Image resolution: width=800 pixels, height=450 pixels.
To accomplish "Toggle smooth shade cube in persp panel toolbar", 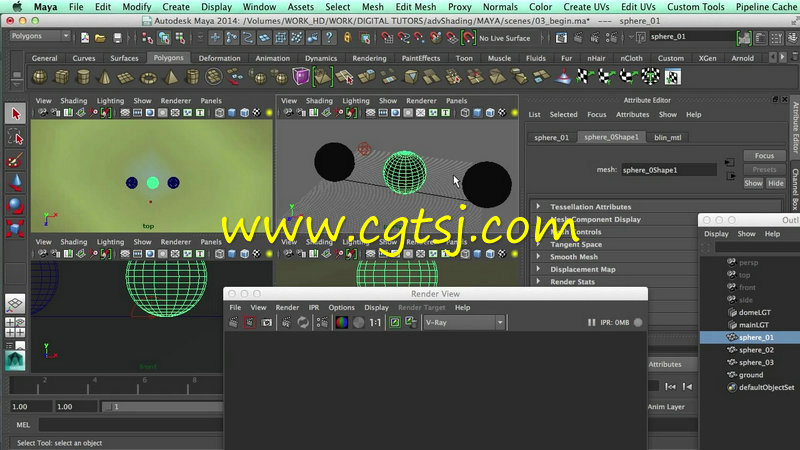I will 478,113.
